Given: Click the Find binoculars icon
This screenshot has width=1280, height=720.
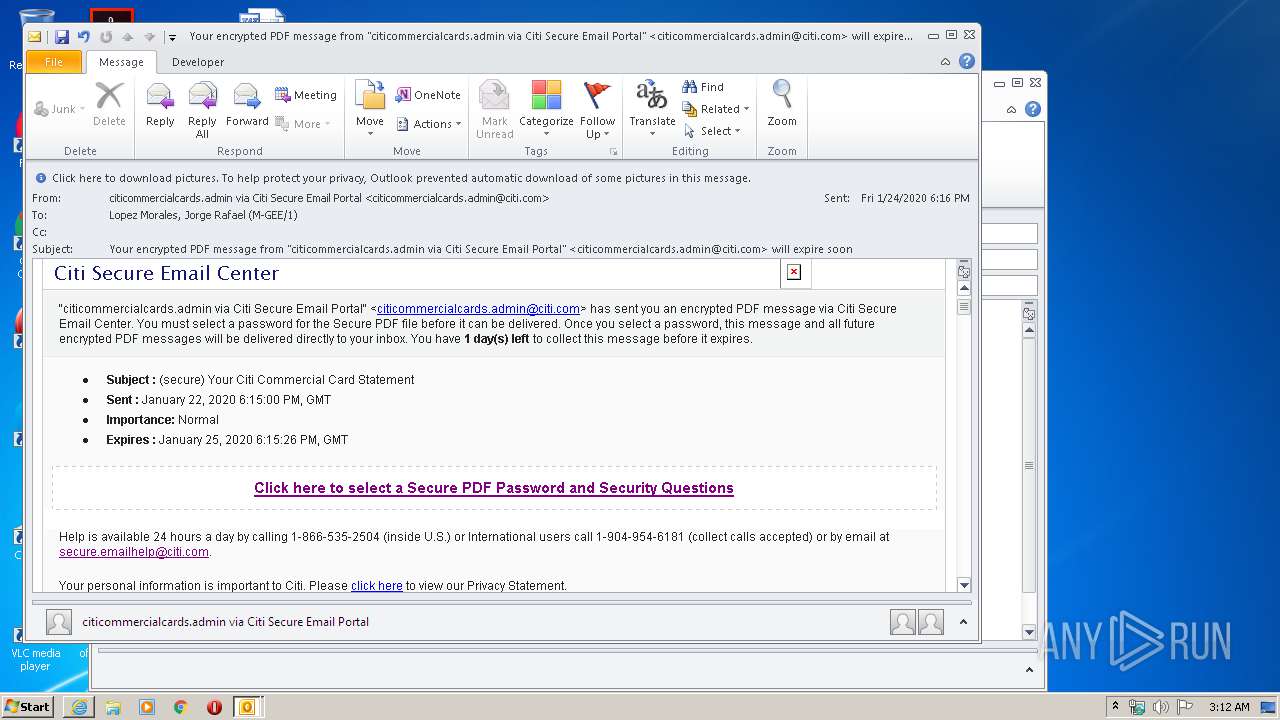Looking at the screenshot, I should pos(690,87).
